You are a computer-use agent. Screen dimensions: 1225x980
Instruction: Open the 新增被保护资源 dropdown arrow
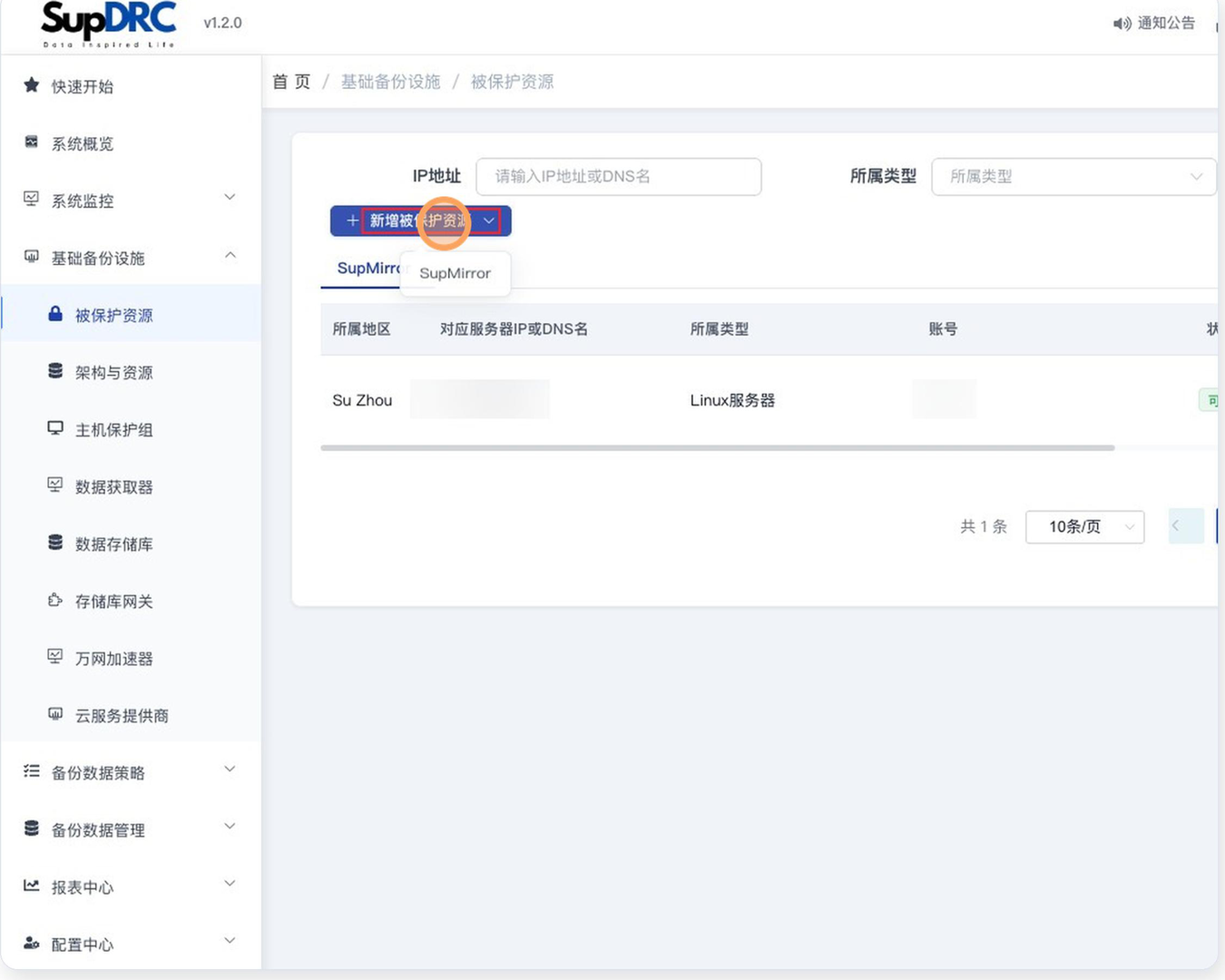(489, 220)
